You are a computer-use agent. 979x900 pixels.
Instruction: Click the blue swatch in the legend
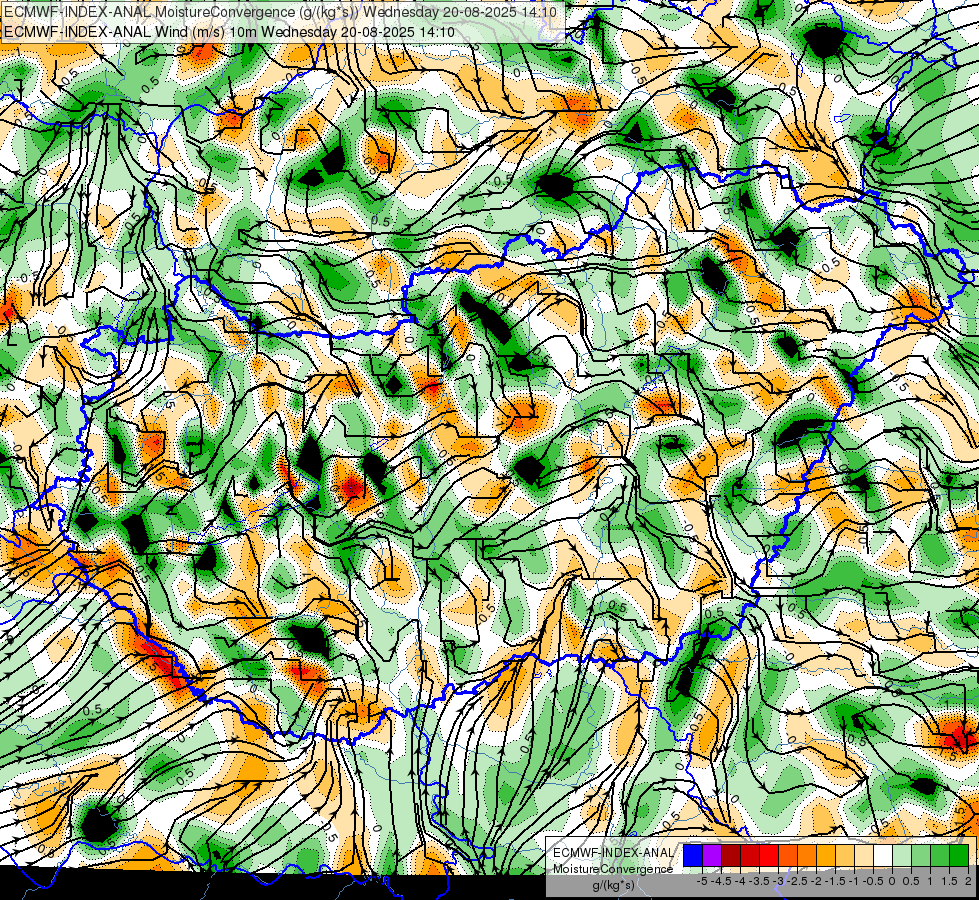[693, 856]
